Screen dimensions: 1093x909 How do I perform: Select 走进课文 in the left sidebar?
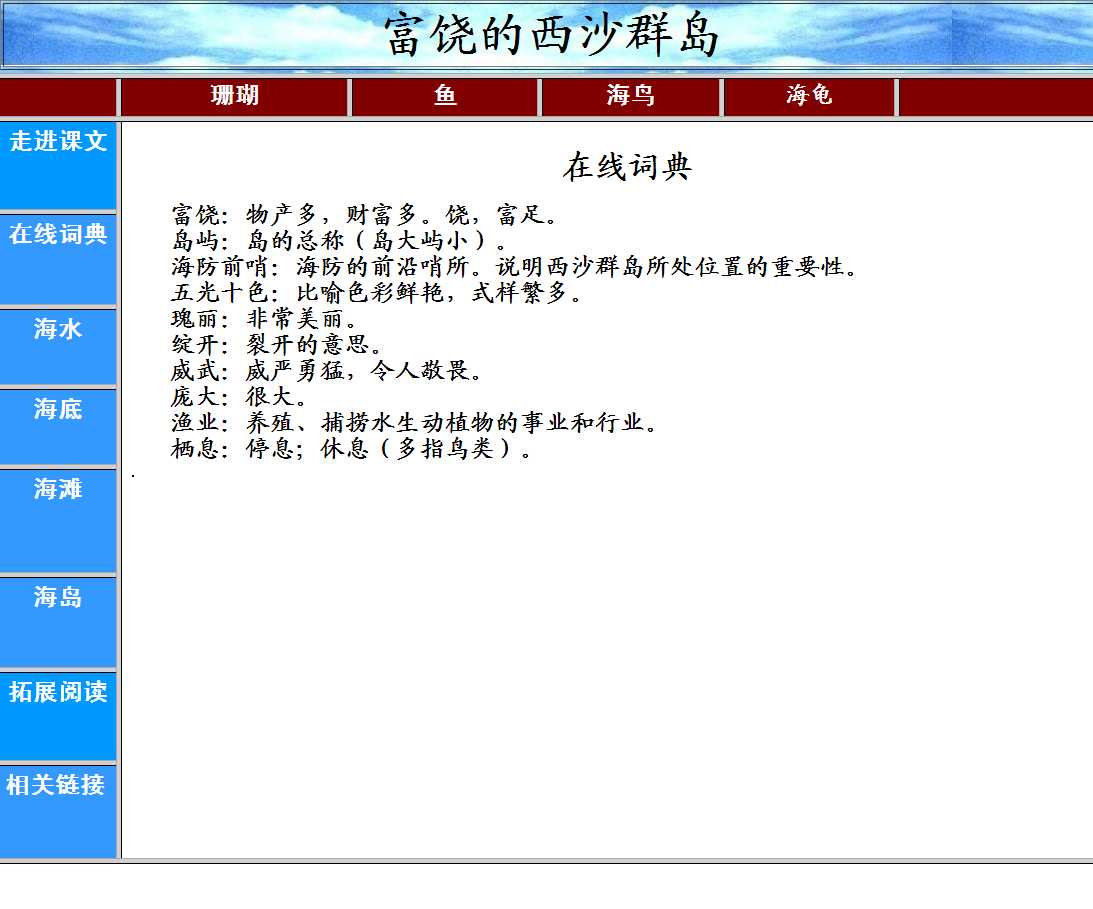point(58,142)
